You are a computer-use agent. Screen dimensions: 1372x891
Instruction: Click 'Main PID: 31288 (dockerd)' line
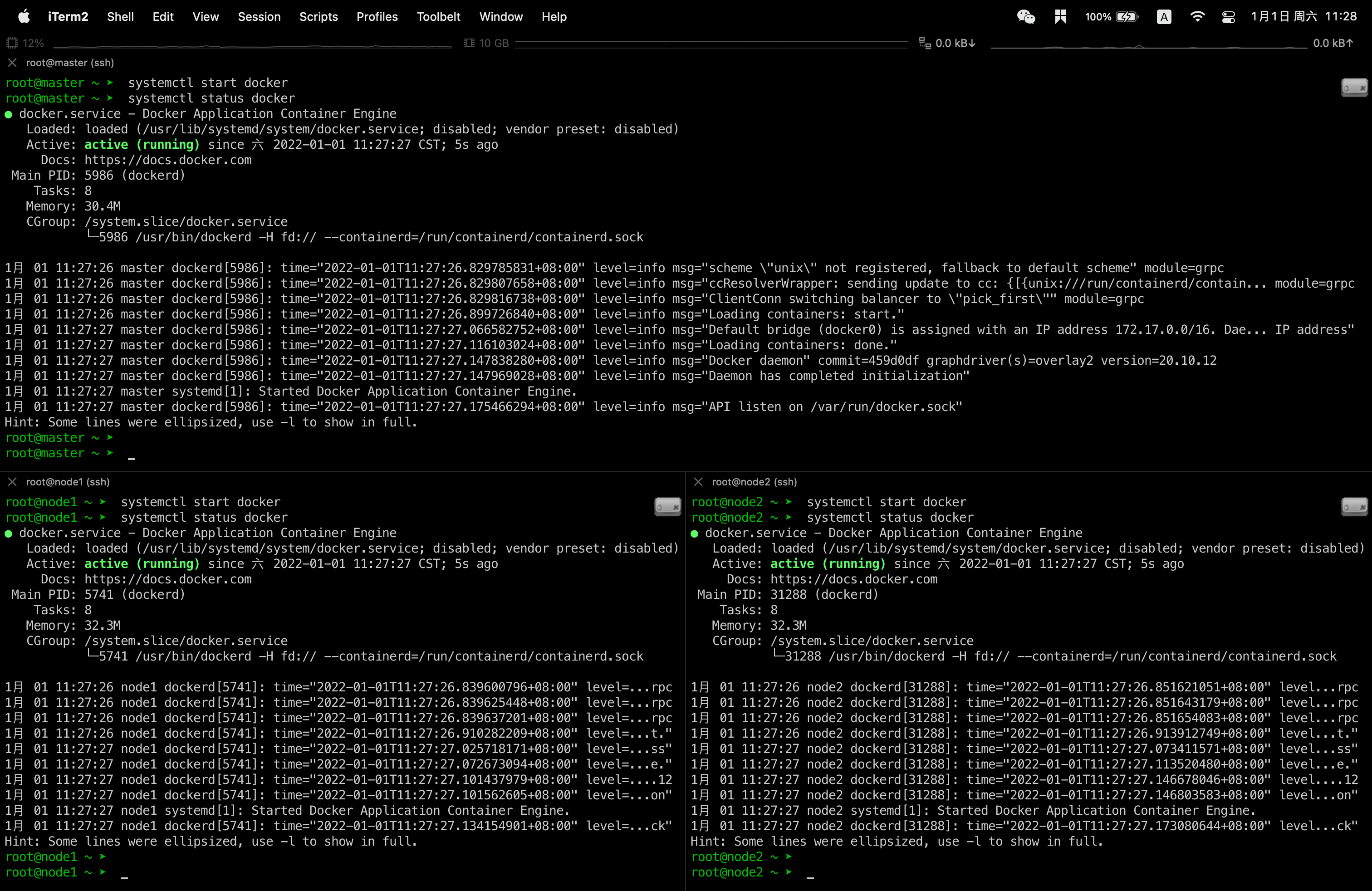(788, 594)
